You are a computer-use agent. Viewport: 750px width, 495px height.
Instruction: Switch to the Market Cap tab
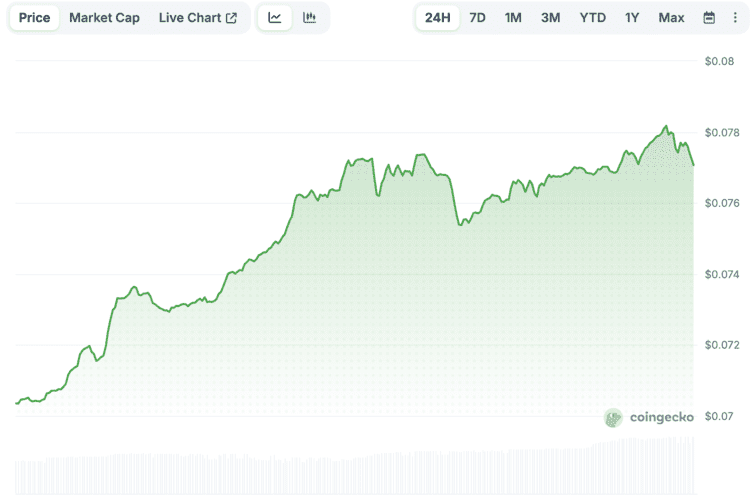click(x=104, y=18)
